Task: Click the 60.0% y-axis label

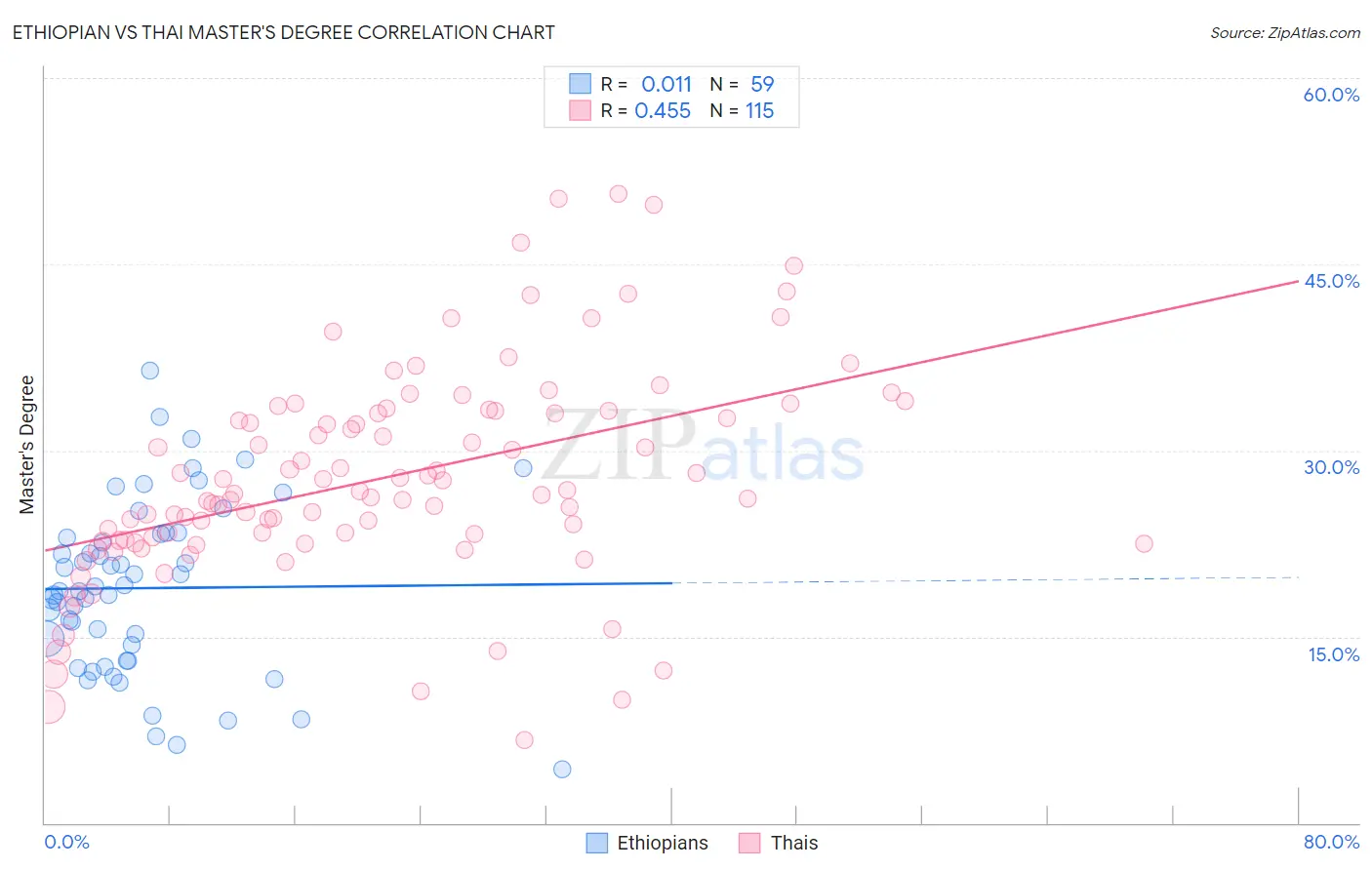Action: 1331,95
